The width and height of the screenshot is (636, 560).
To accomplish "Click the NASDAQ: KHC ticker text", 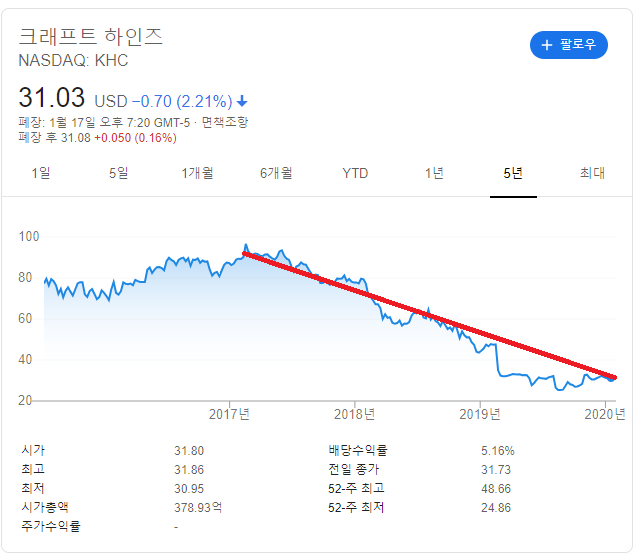I will click(73, 60).
